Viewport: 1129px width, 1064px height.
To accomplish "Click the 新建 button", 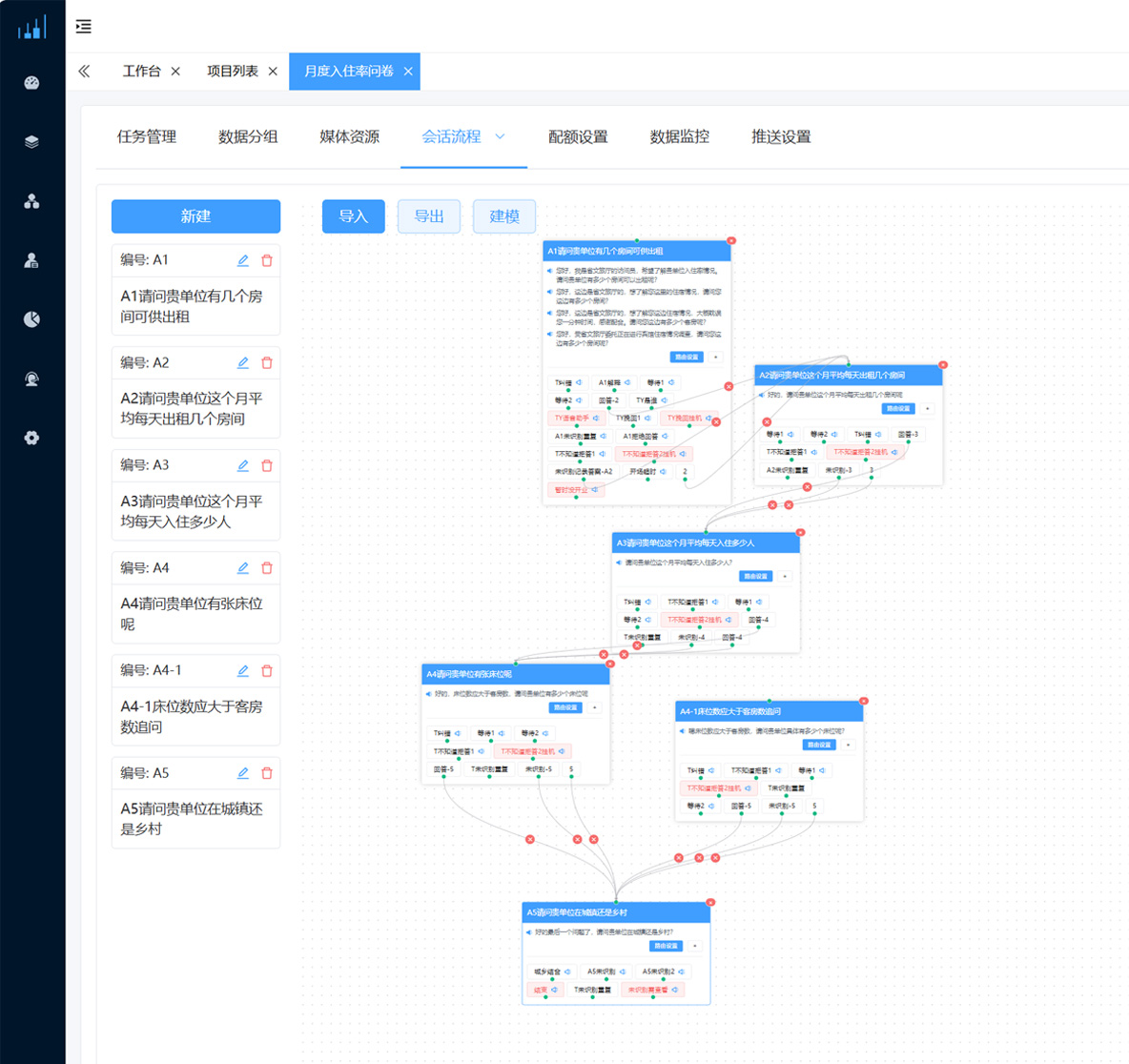I will [x=195, y=216].
